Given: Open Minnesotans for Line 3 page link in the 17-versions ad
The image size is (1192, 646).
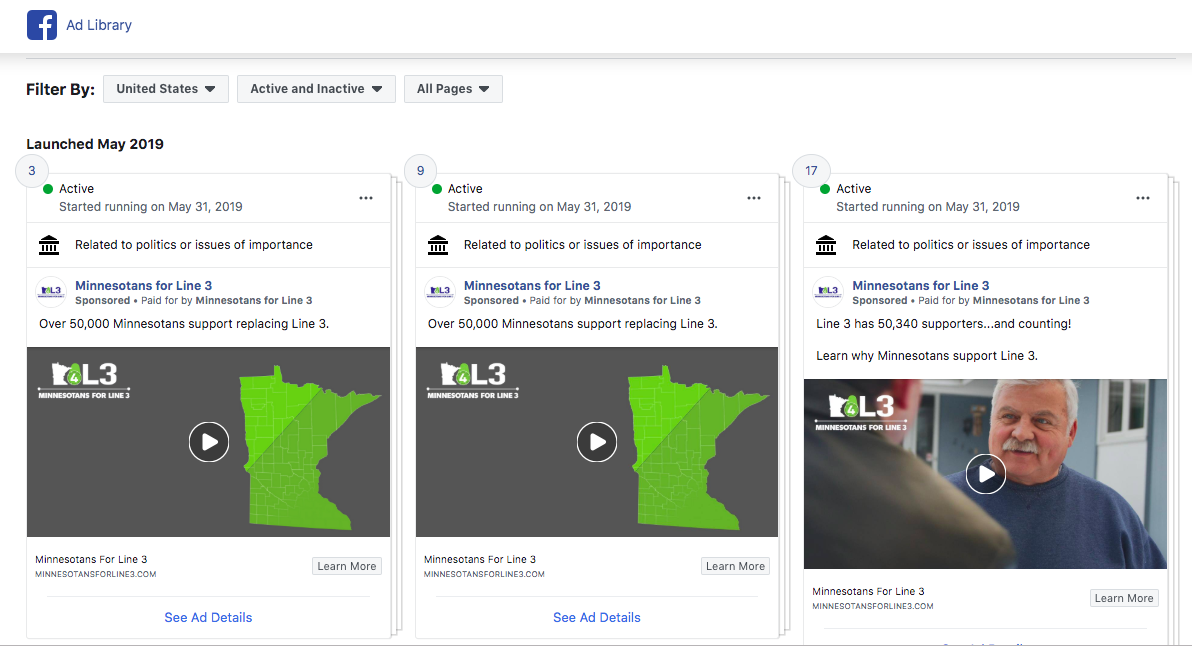Looking at the screenshot, I should (921, 286).
